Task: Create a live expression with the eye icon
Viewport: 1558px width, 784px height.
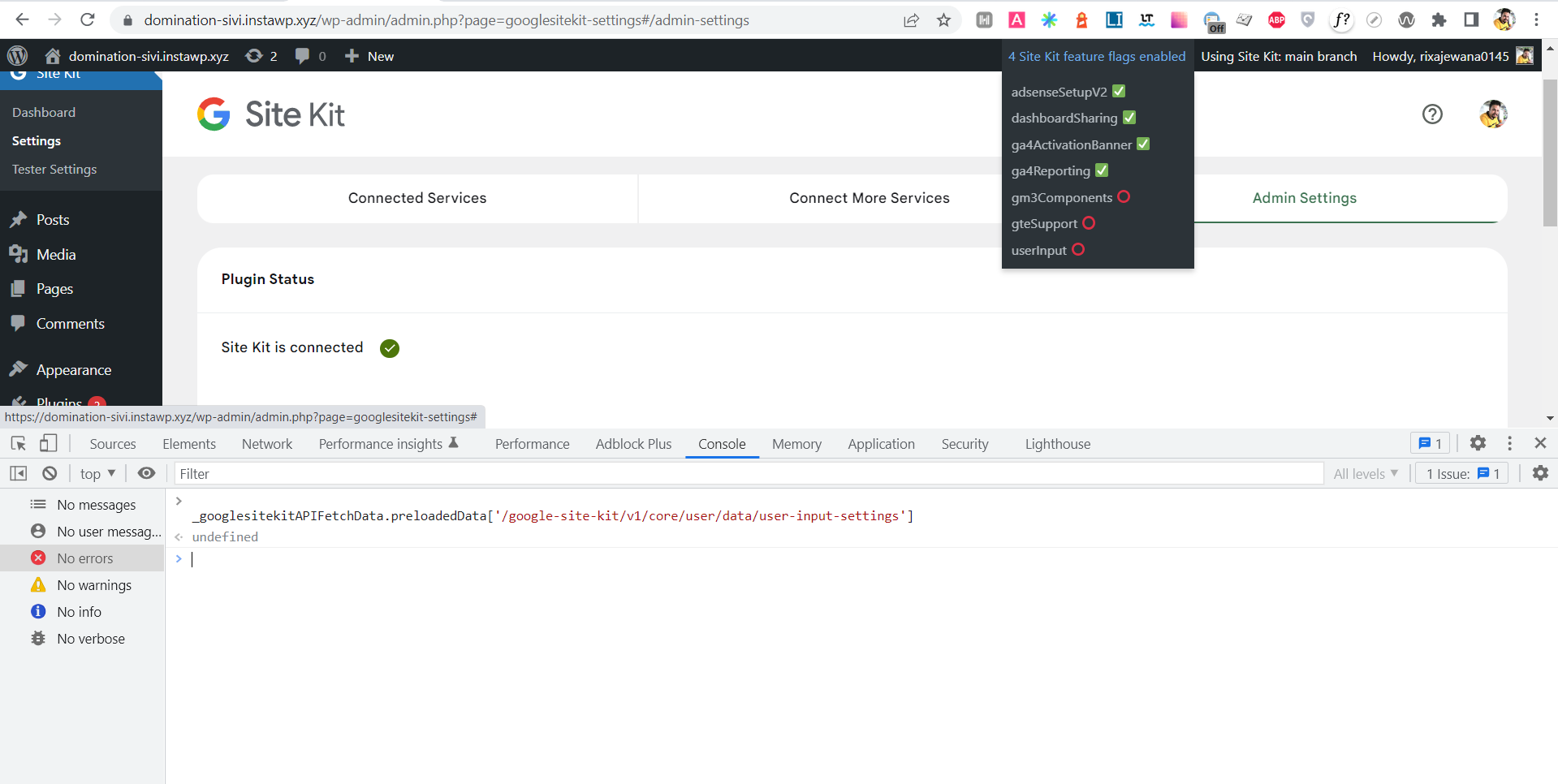Action: 146,473
